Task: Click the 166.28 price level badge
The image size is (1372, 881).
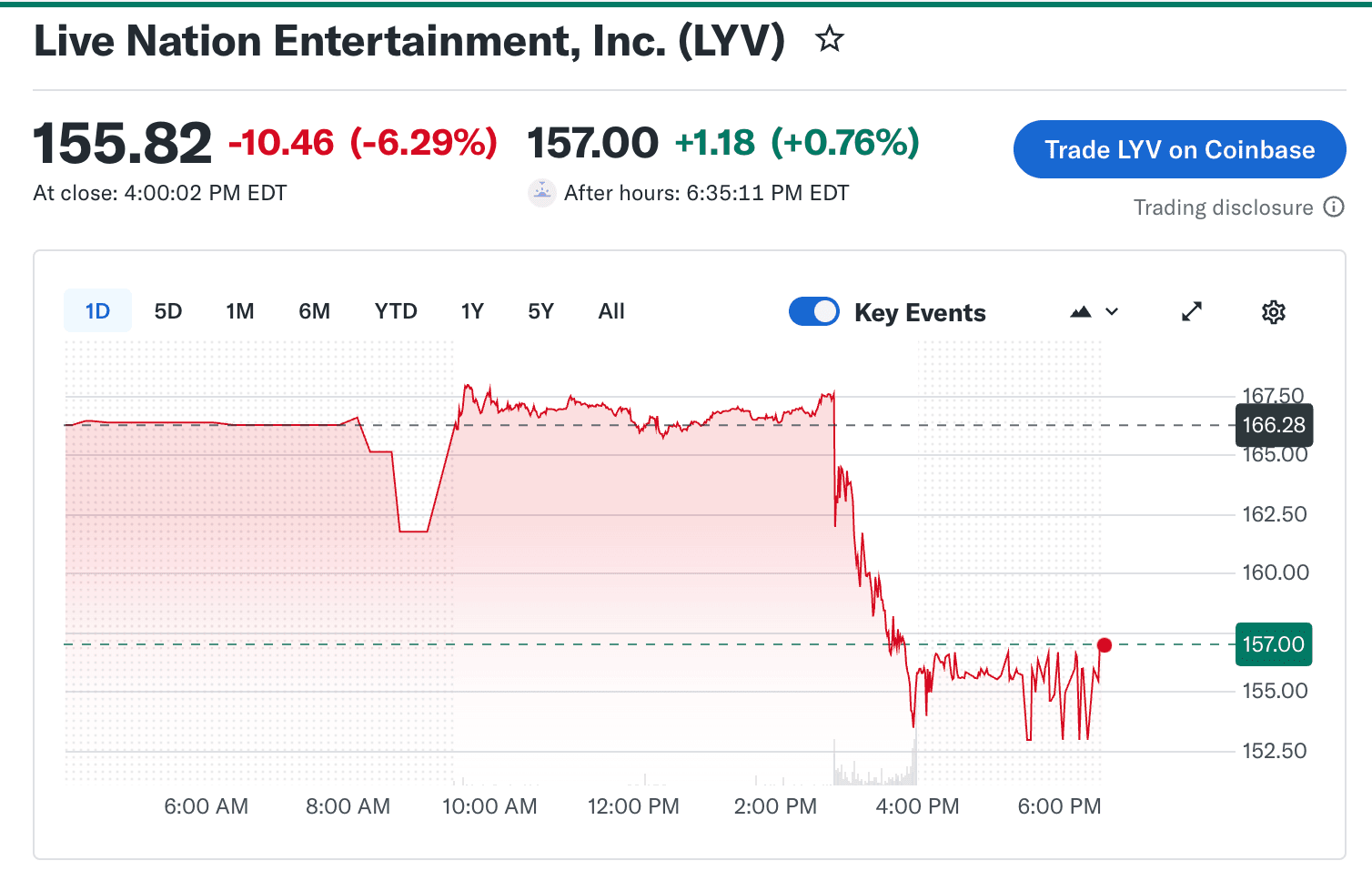Action: [x=1273, y=424]
